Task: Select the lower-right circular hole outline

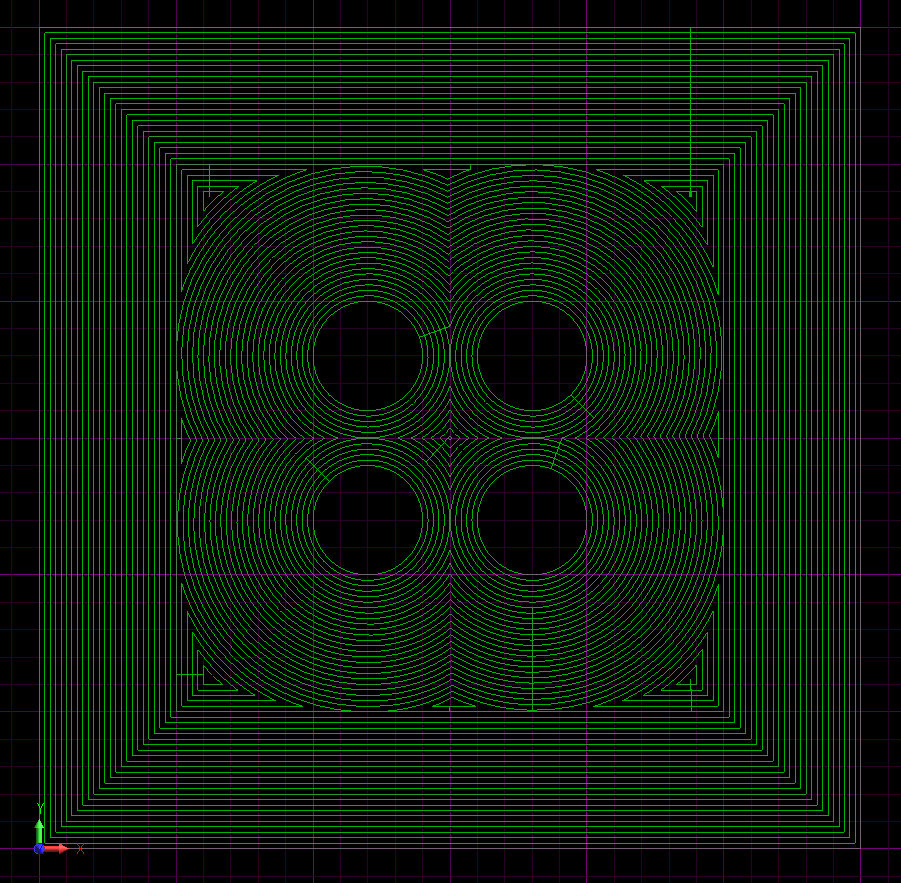Action: click(532, 519)
